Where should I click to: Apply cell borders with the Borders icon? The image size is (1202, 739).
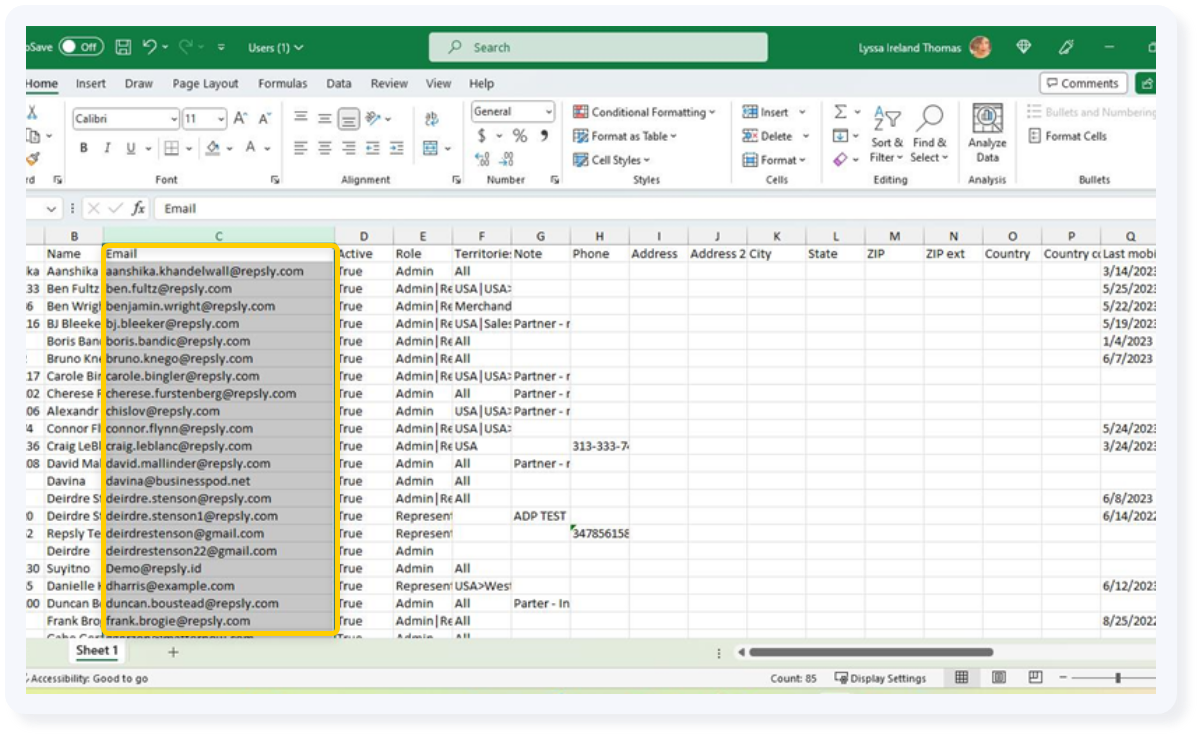coord(172,148)
